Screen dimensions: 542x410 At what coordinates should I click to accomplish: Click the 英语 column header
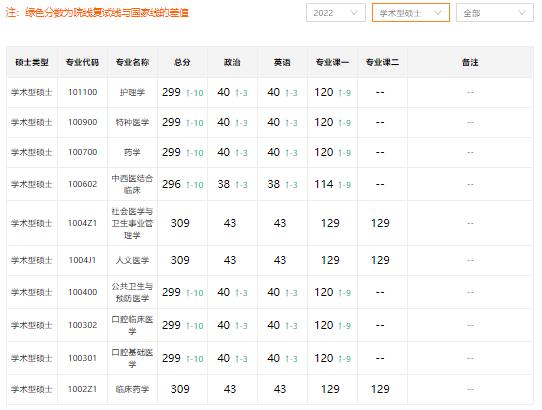pyautogui.click(x=282, y=62)
